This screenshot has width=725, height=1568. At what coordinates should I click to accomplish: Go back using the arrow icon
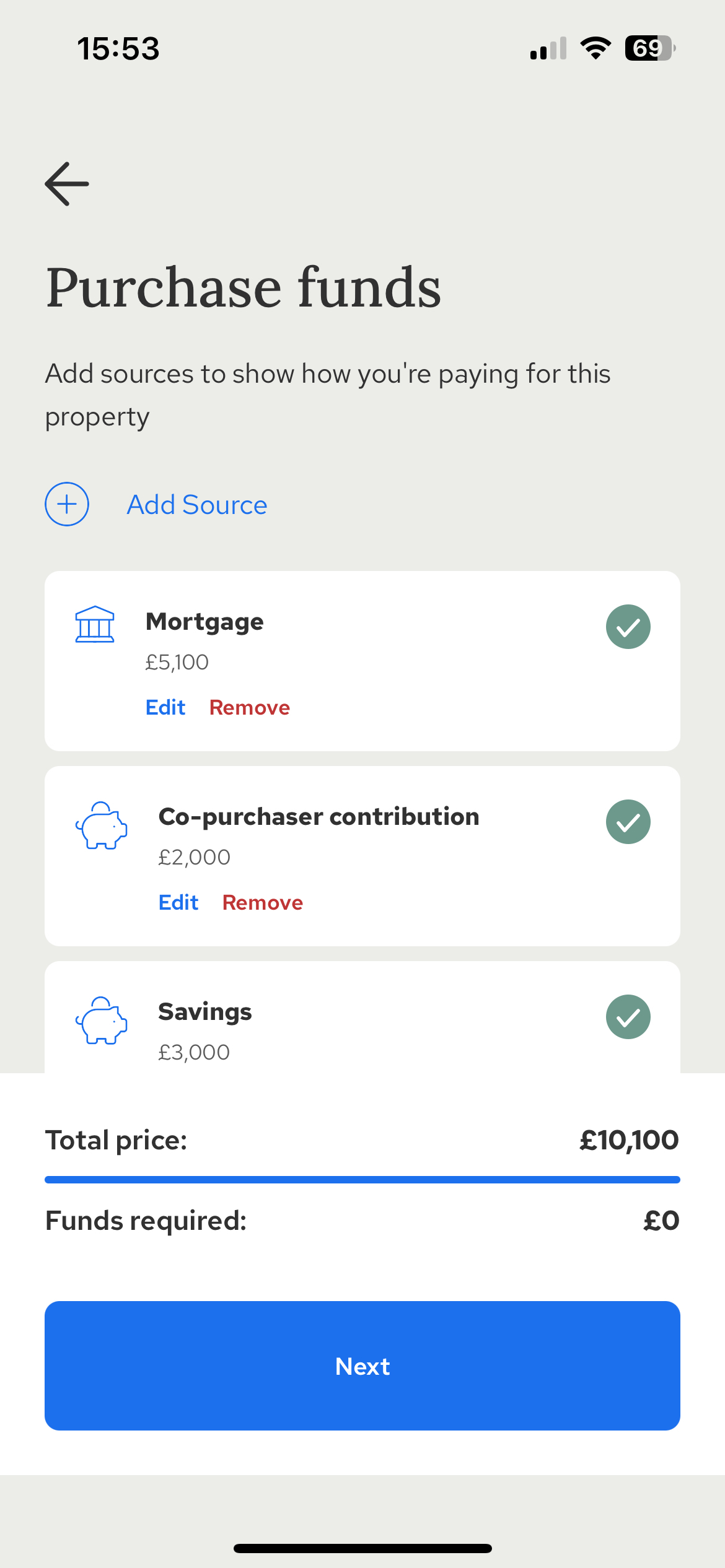(67, 184)
